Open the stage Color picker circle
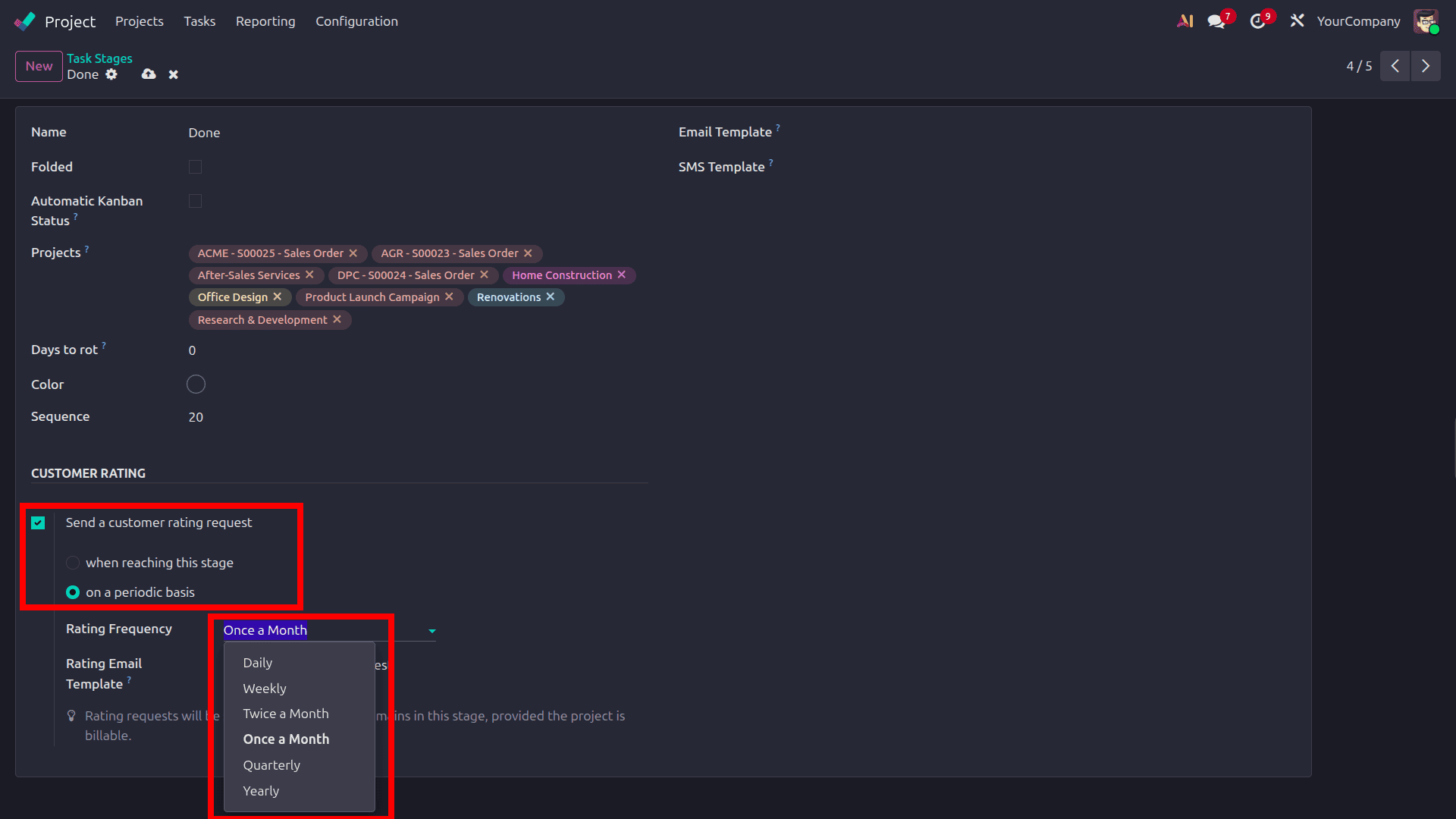Viewport: 1456px width, 819px height. click(196, 384)
